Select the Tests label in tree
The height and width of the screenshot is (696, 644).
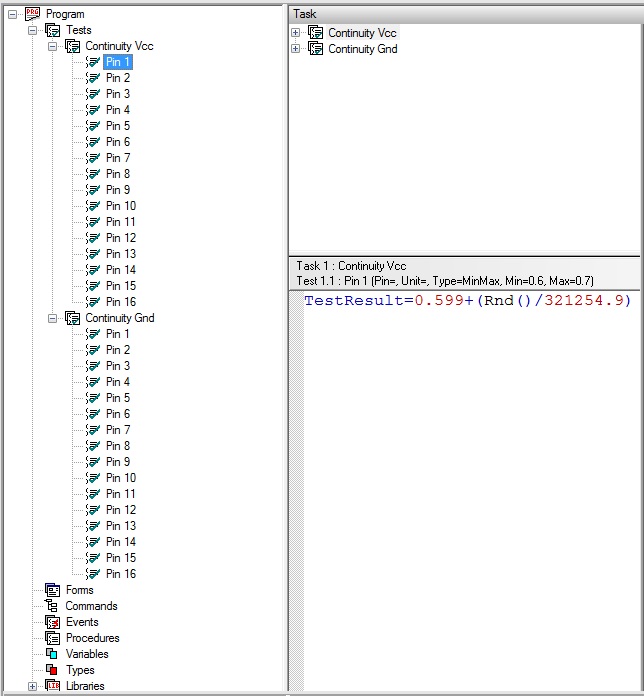click(79, 30)
